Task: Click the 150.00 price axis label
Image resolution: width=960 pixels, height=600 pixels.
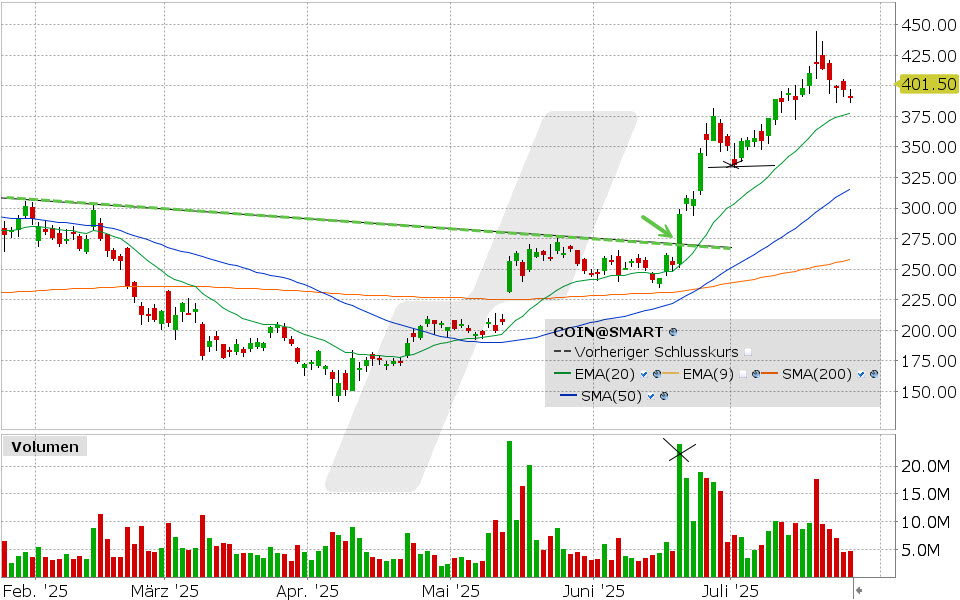Action: pyautogui.click(x=928, y=392)
